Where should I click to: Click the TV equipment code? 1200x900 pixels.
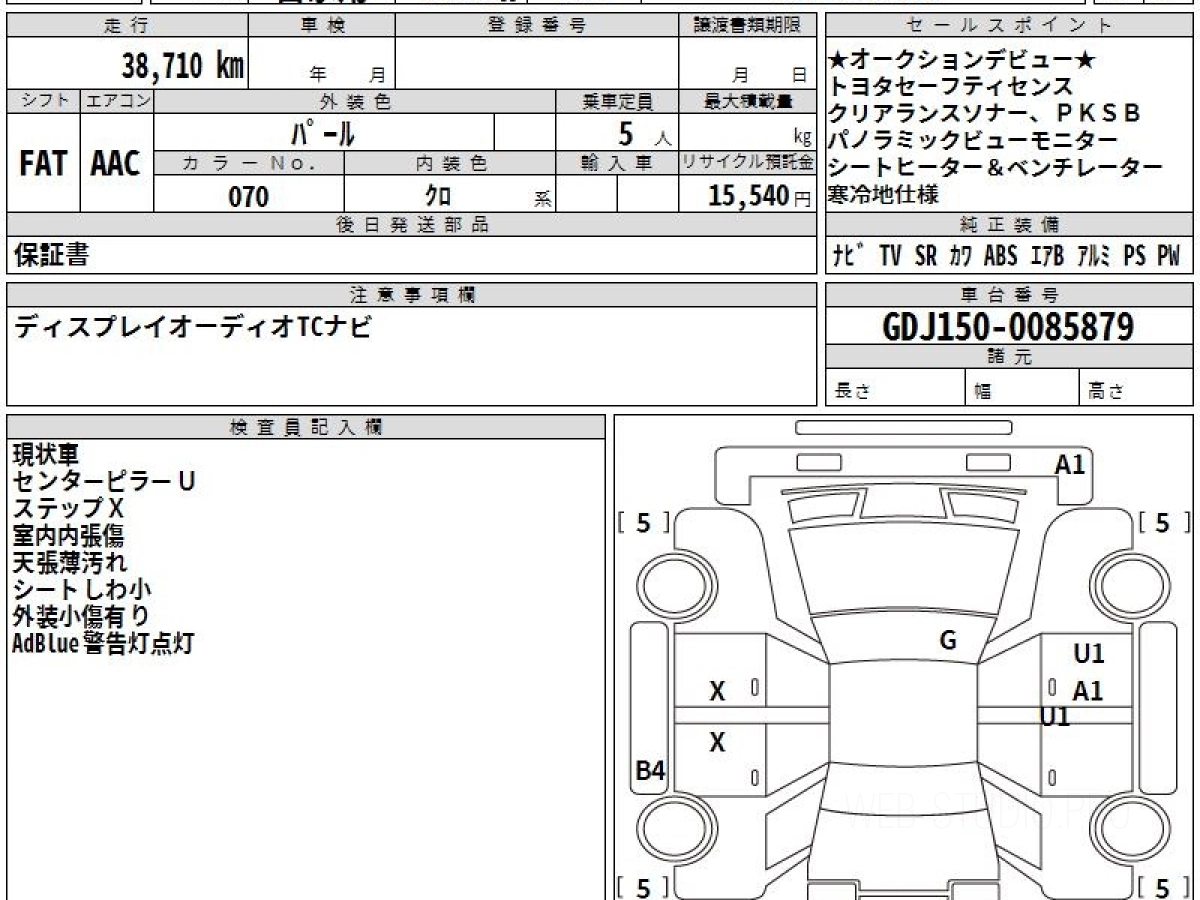(890, 256)
